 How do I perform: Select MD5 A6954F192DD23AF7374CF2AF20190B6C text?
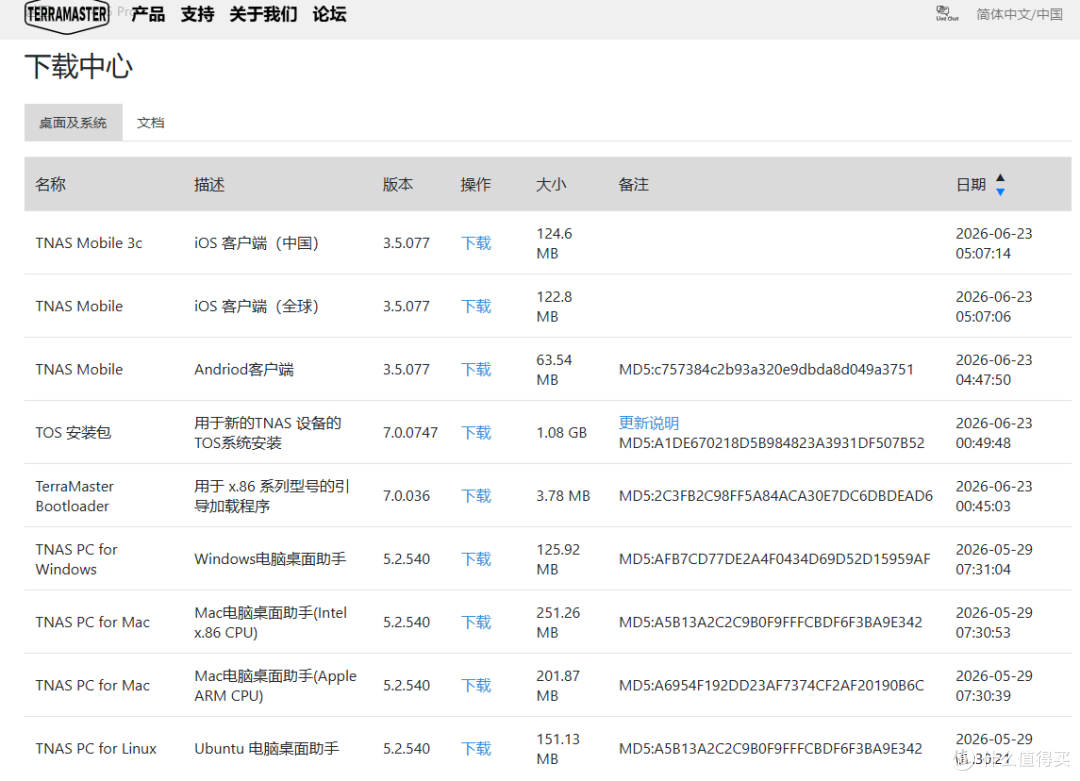(771, 685)
